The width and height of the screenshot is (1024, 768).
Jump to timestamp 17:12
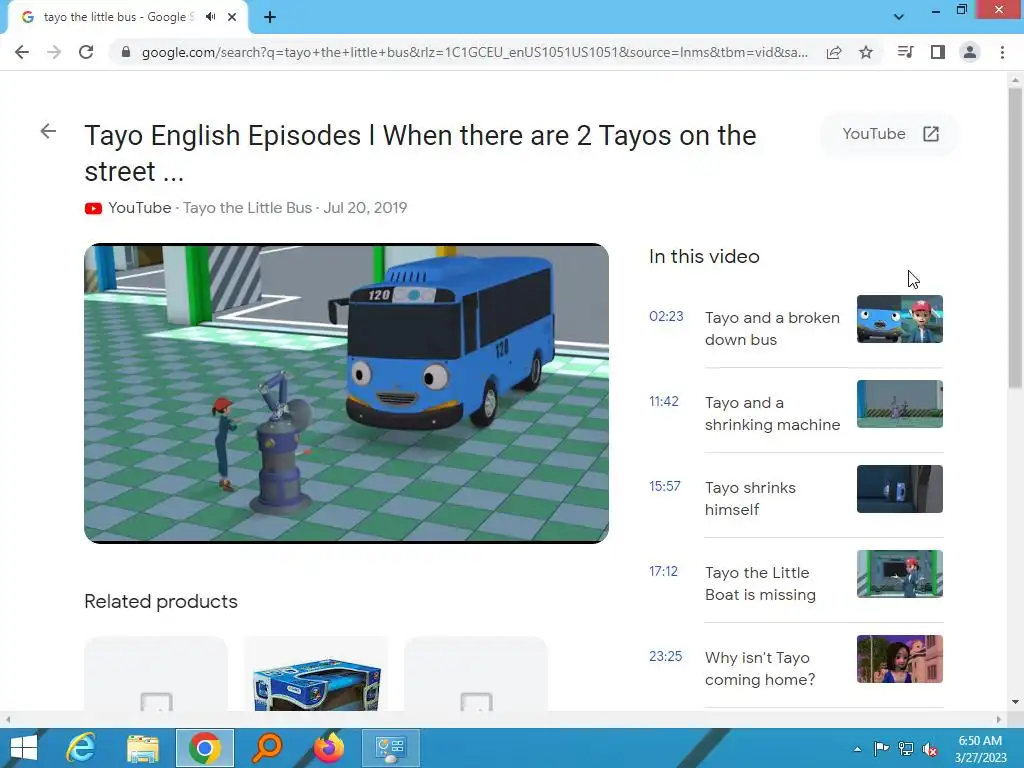[x=664, y=571]
